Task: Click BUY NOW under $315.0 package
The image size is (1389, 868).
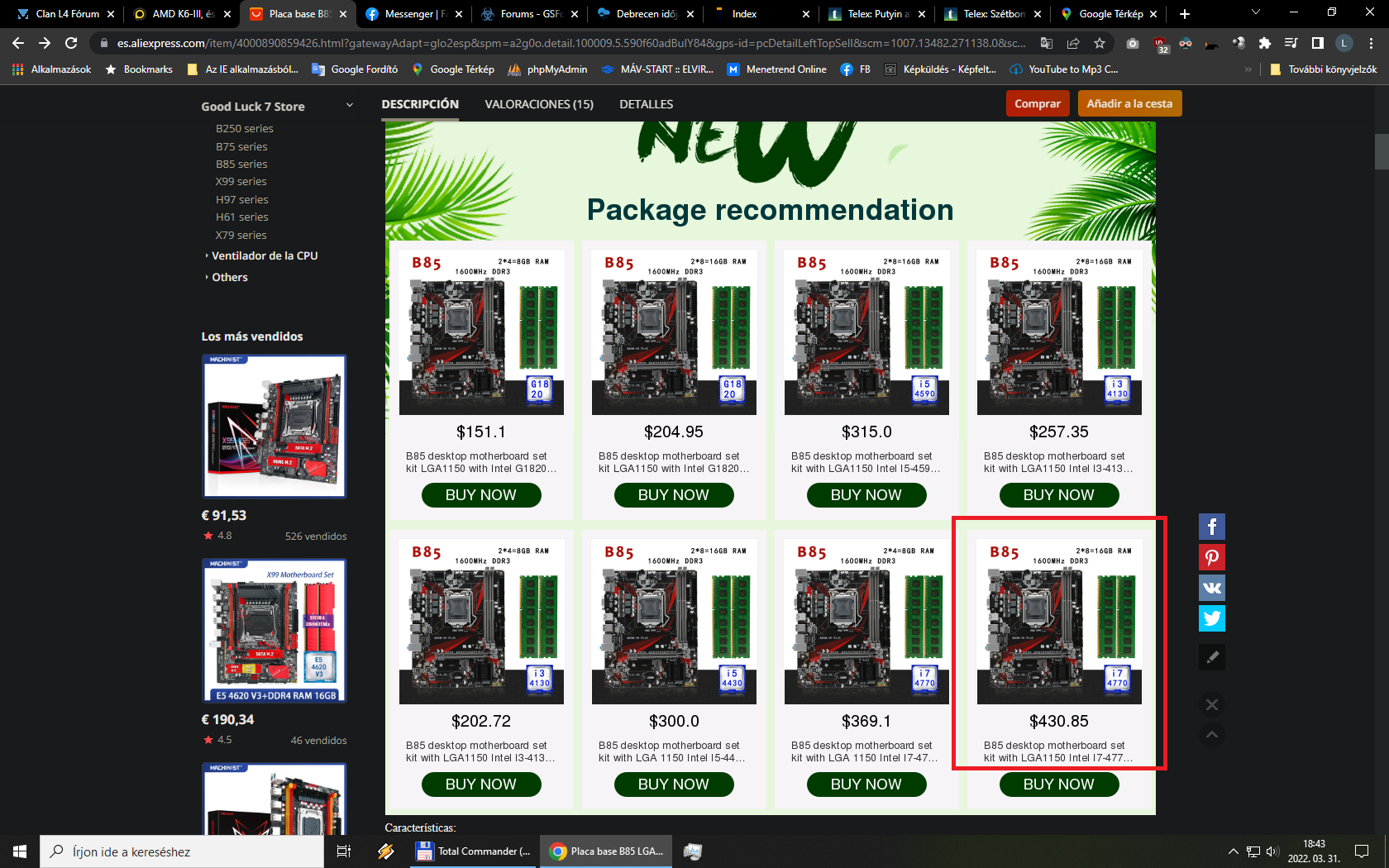Action: [x=866, y=495]
